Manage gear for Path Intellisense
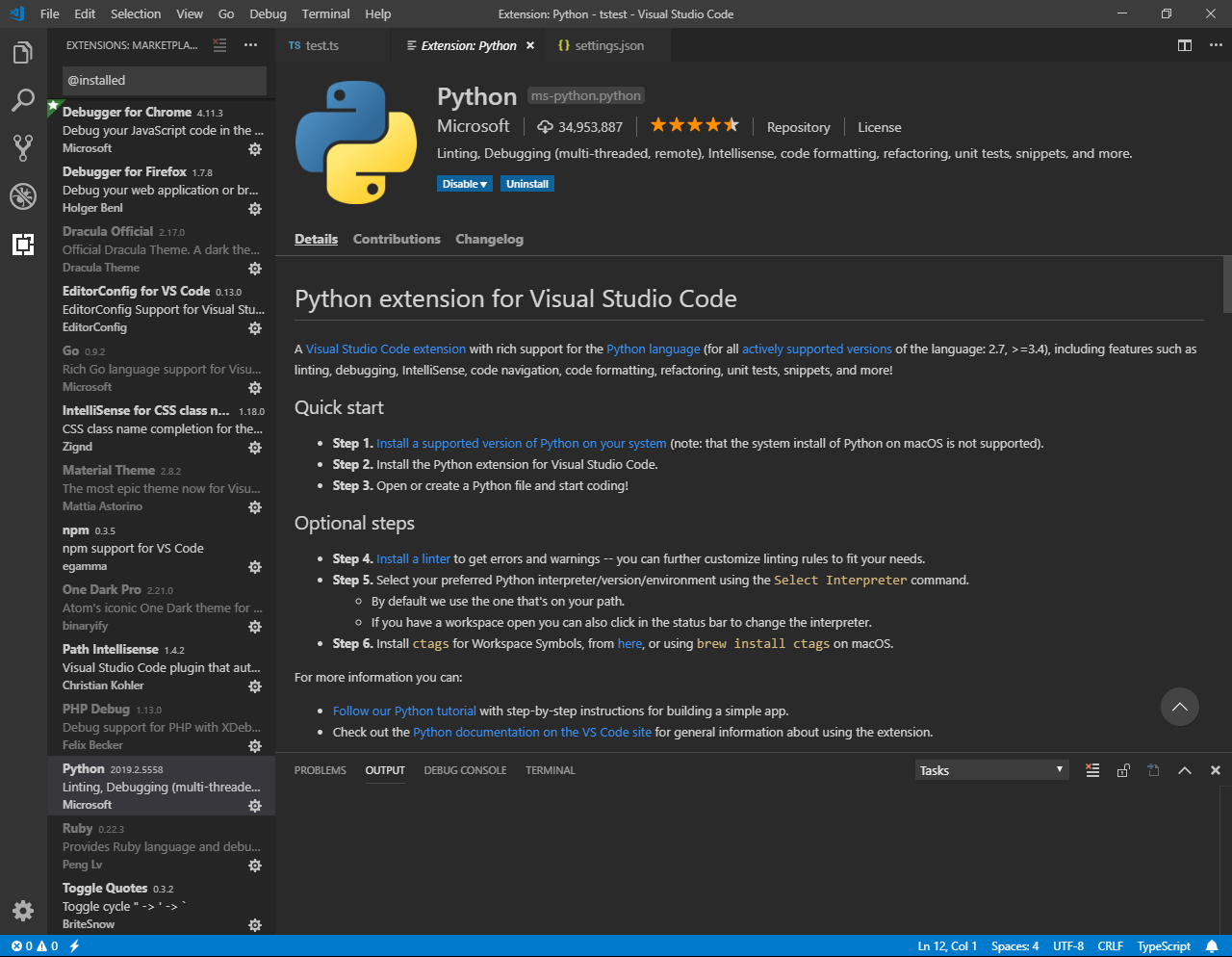This screenshot has height=957, width=1232. tap(255, 686)
